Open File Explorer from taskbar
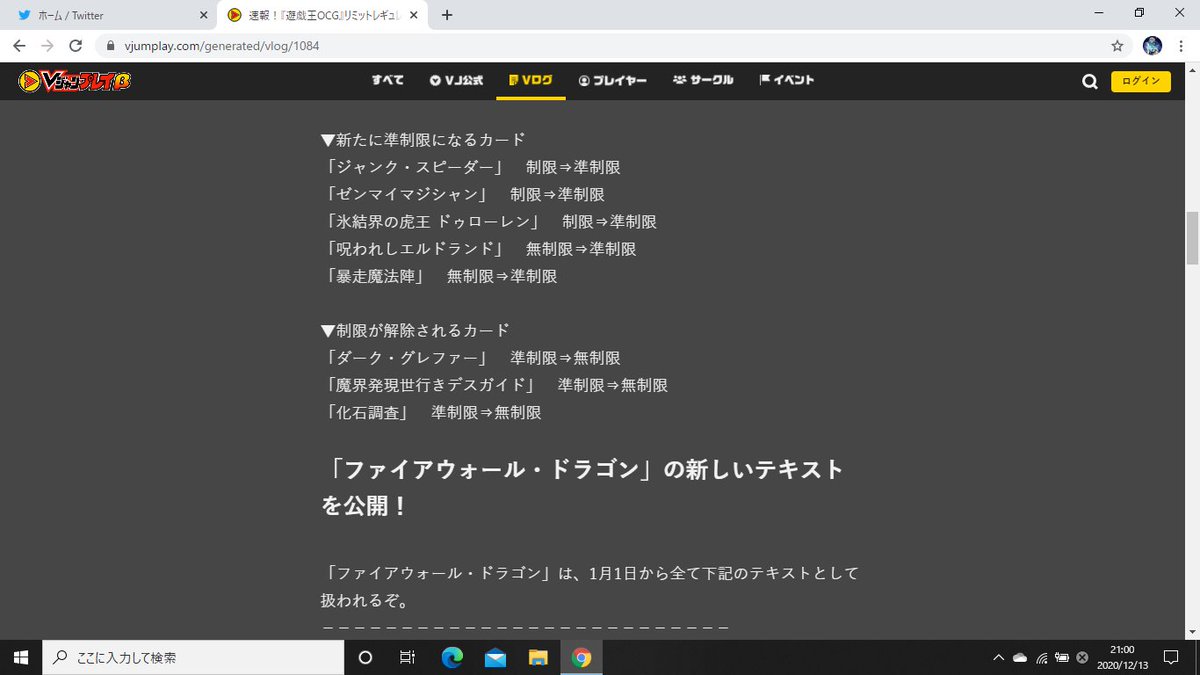The image size is (1200, 675). 538,657
